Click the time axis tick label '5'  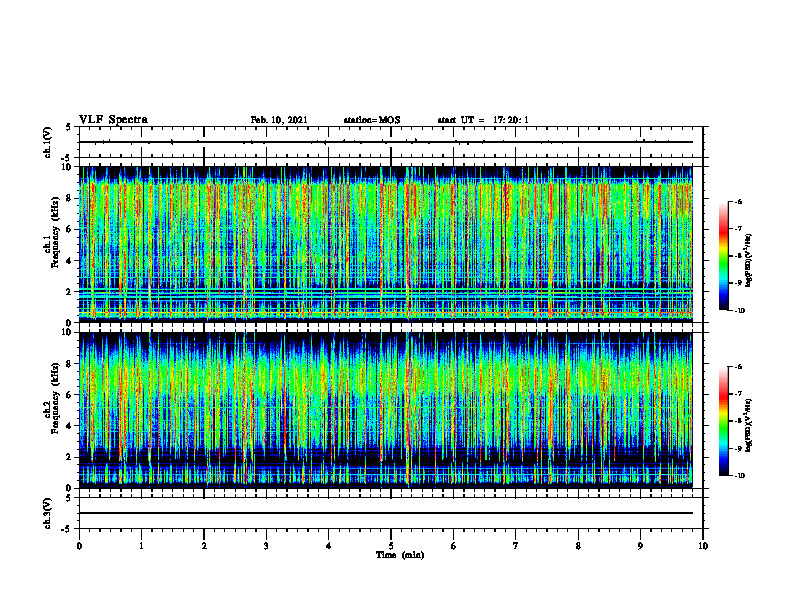click(391, 546)
